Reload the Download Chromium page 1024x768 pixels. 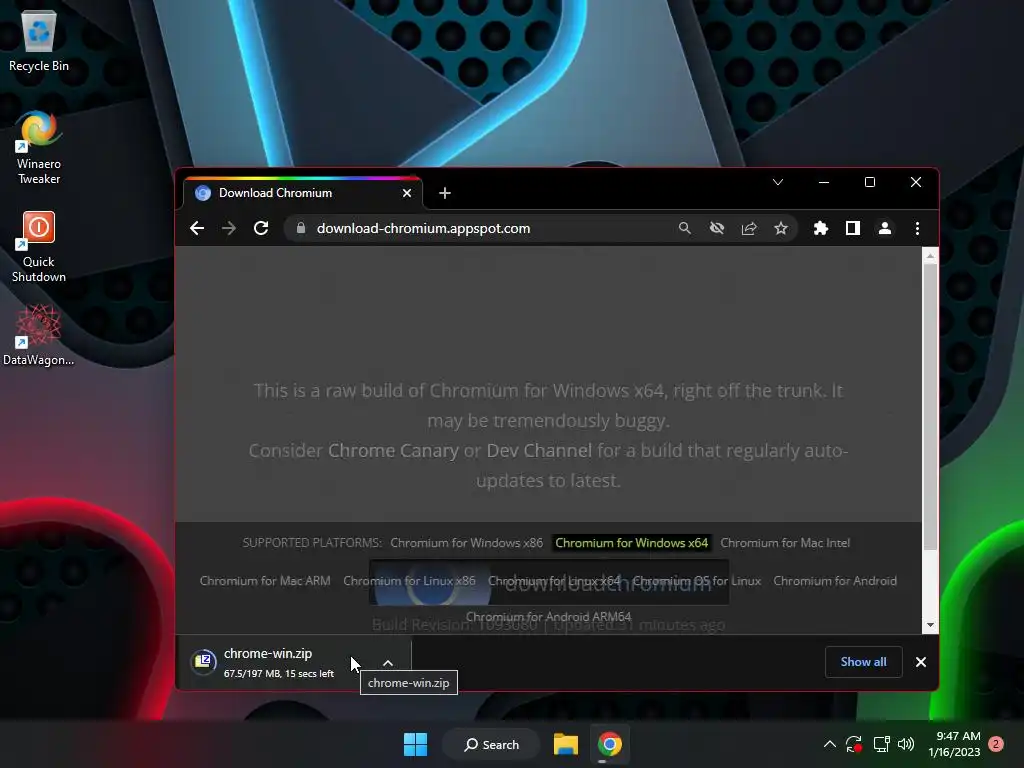pos(261,228)
